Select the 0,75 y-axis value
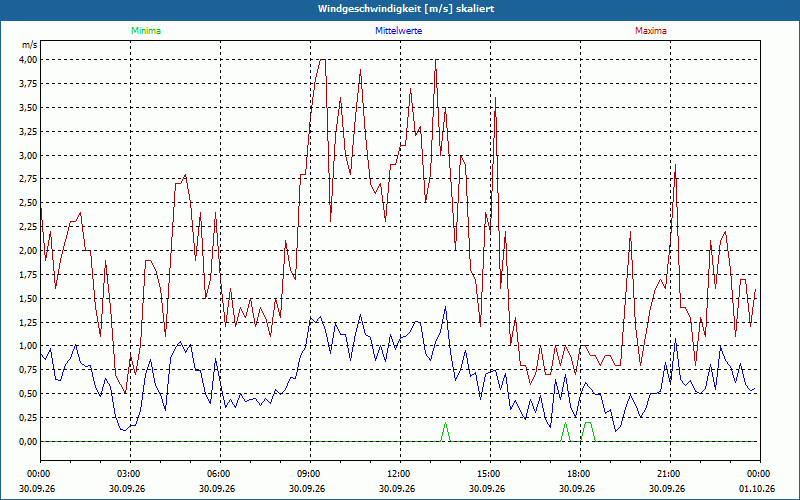 click(28, 370)
